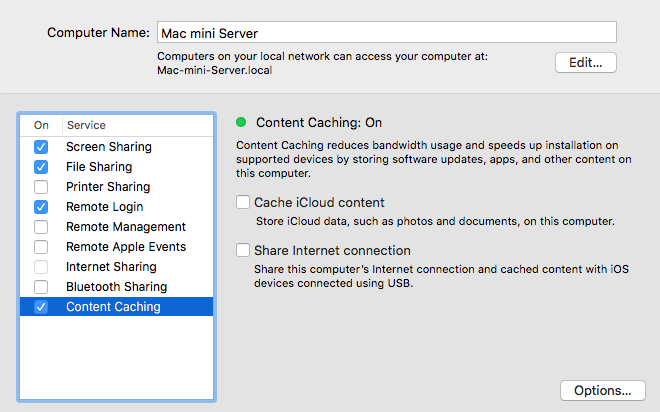Click the 'Content Caching: On' status label
Screen dimensions: 660x412
pyautogui.click(x=319, y=122)
